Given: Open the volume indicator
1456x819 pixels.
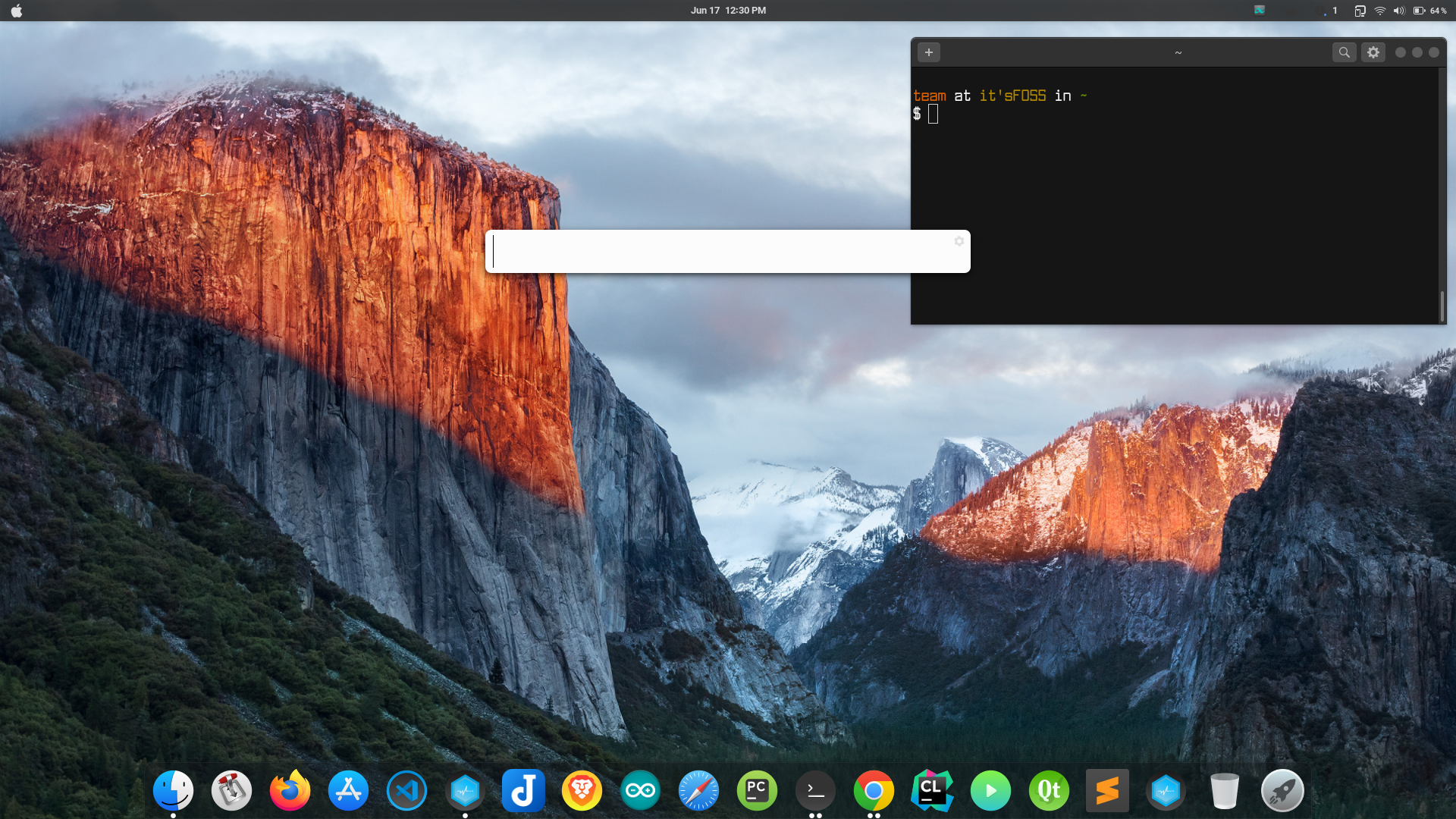Looking at the screenshot, I should coord(1399,11).
